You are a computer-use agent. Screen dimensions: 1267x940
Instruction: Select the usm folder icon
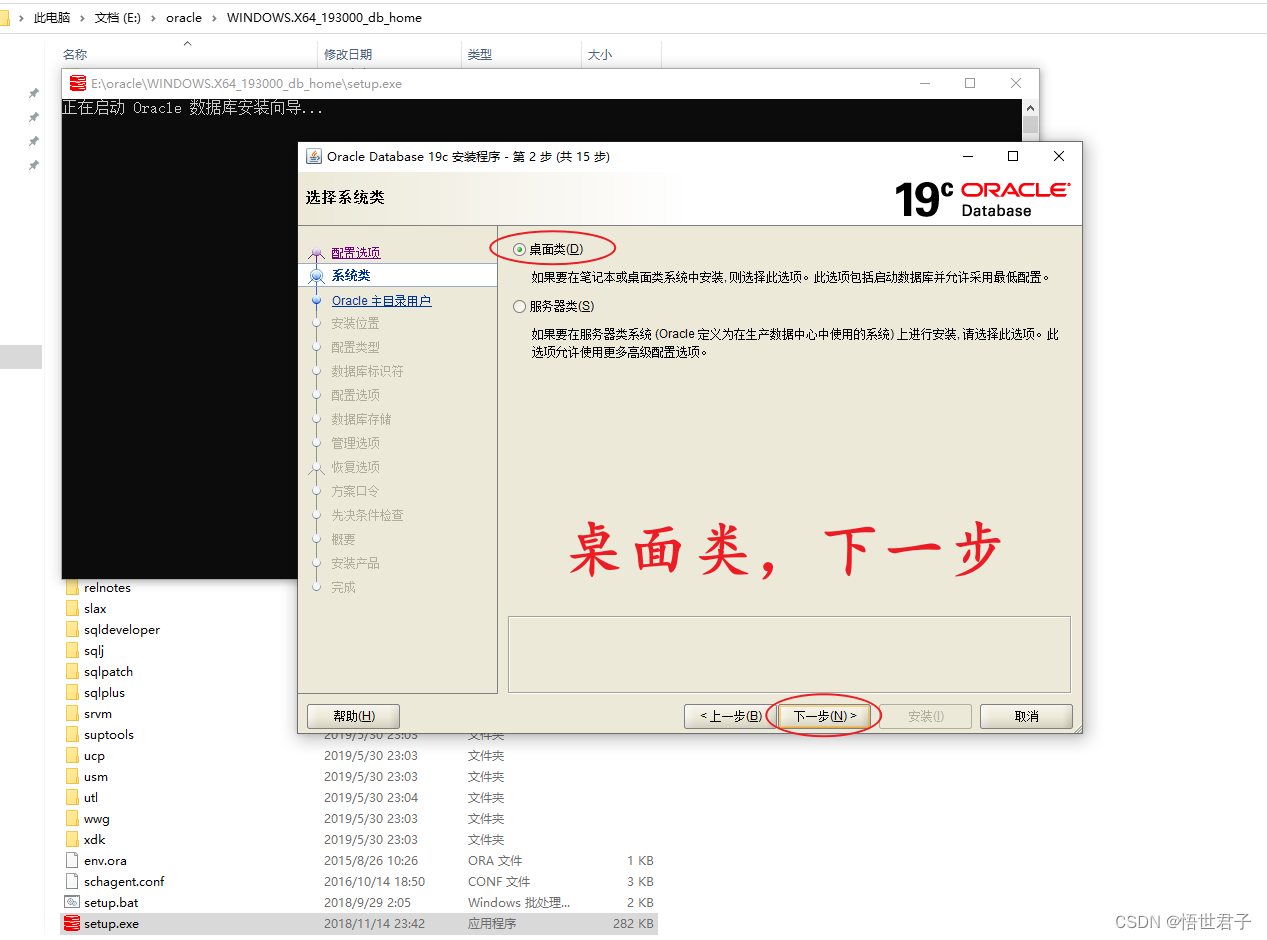click(71, 776)
